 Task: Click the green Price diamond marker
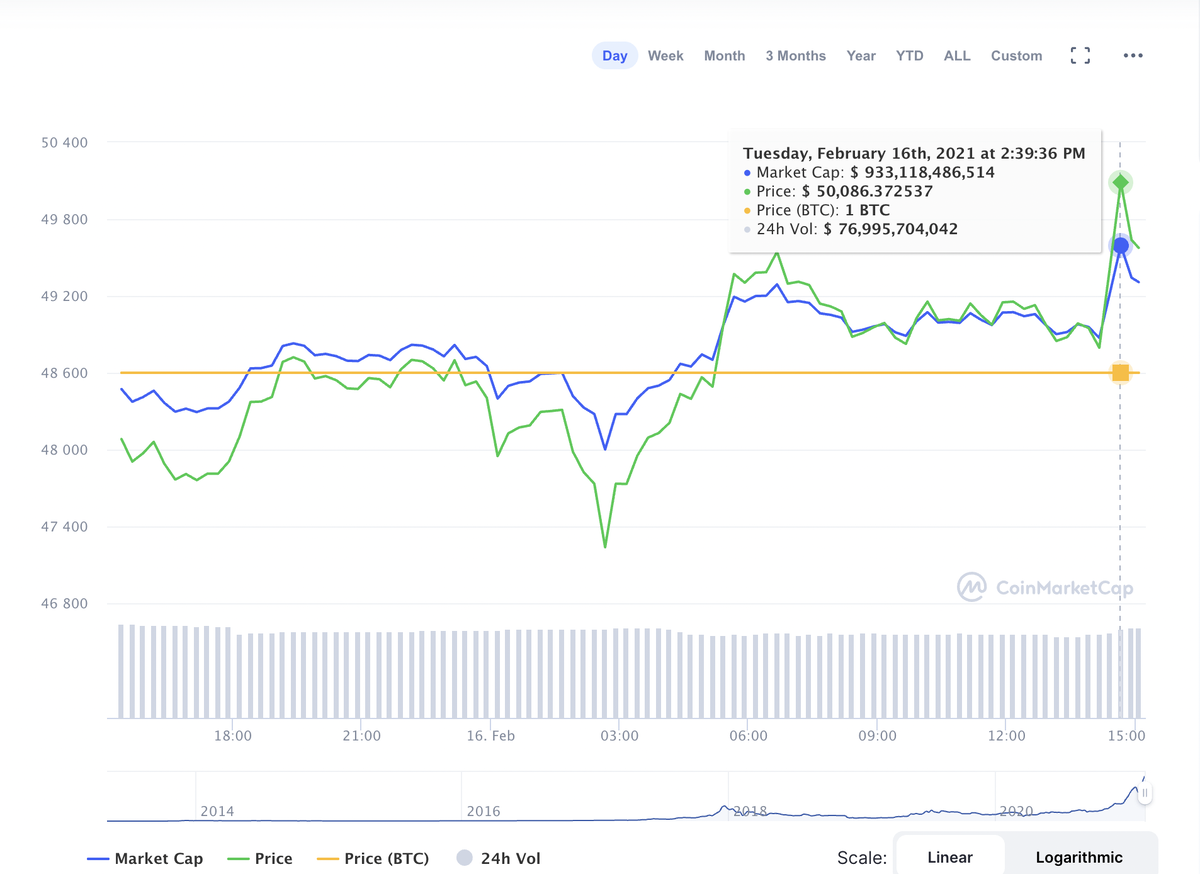click(1121, 182)
